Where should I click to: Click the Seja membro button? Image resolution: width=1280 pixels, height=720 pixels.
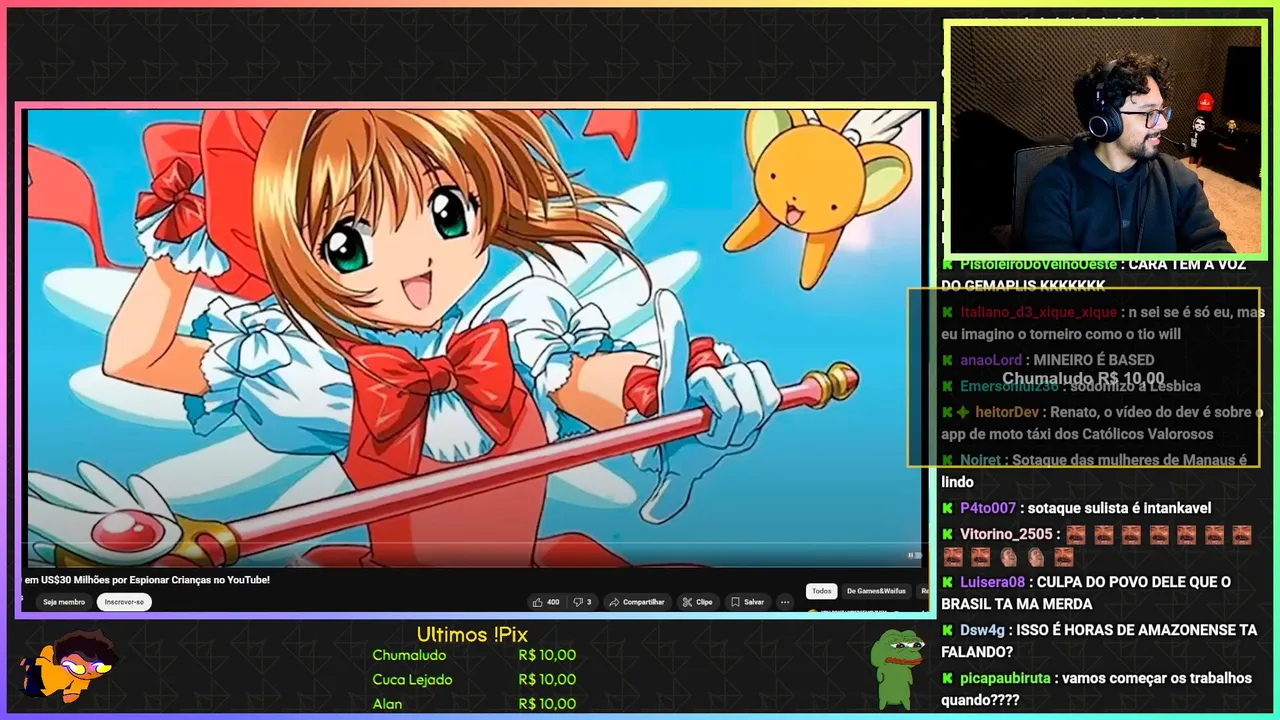(x=64, y=602)
